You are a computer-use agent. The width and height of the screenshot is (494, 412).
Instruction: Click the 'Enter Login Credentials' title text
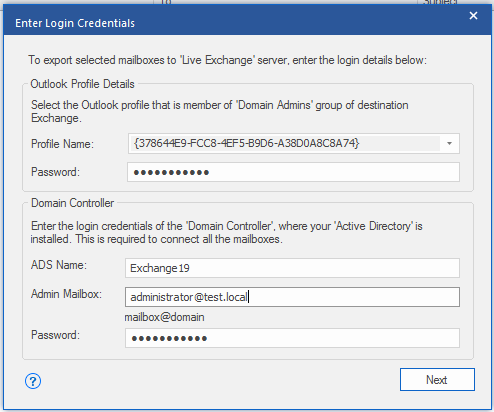(75, 23)
